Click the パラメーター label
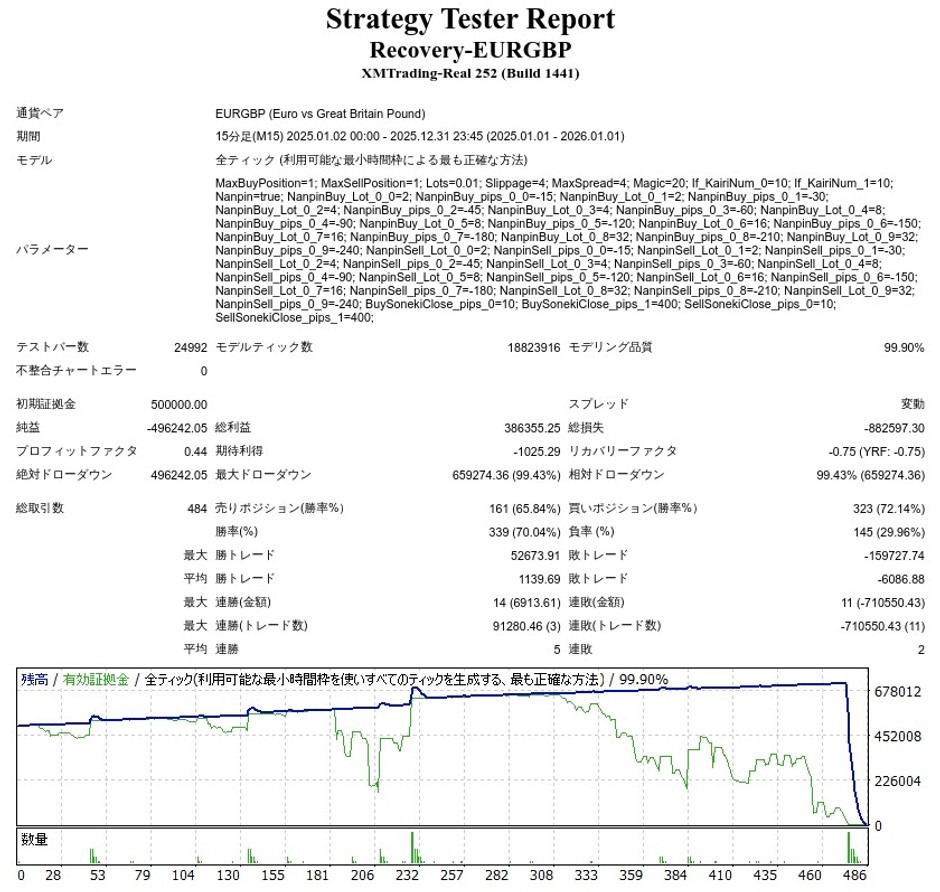The width and height of the screenshot is (940, 892). point(52,249)
